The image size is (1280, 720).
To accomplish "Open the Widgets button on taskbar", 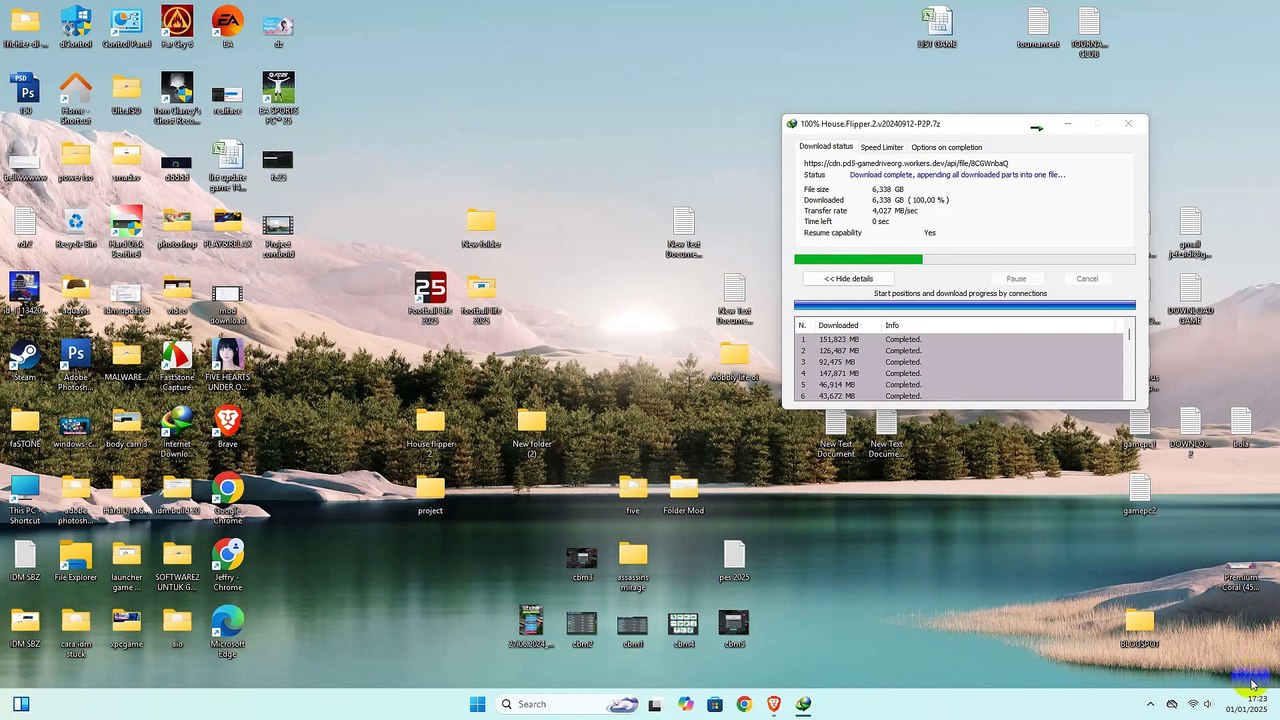I will pyautogui.click(x=20, y=704).
